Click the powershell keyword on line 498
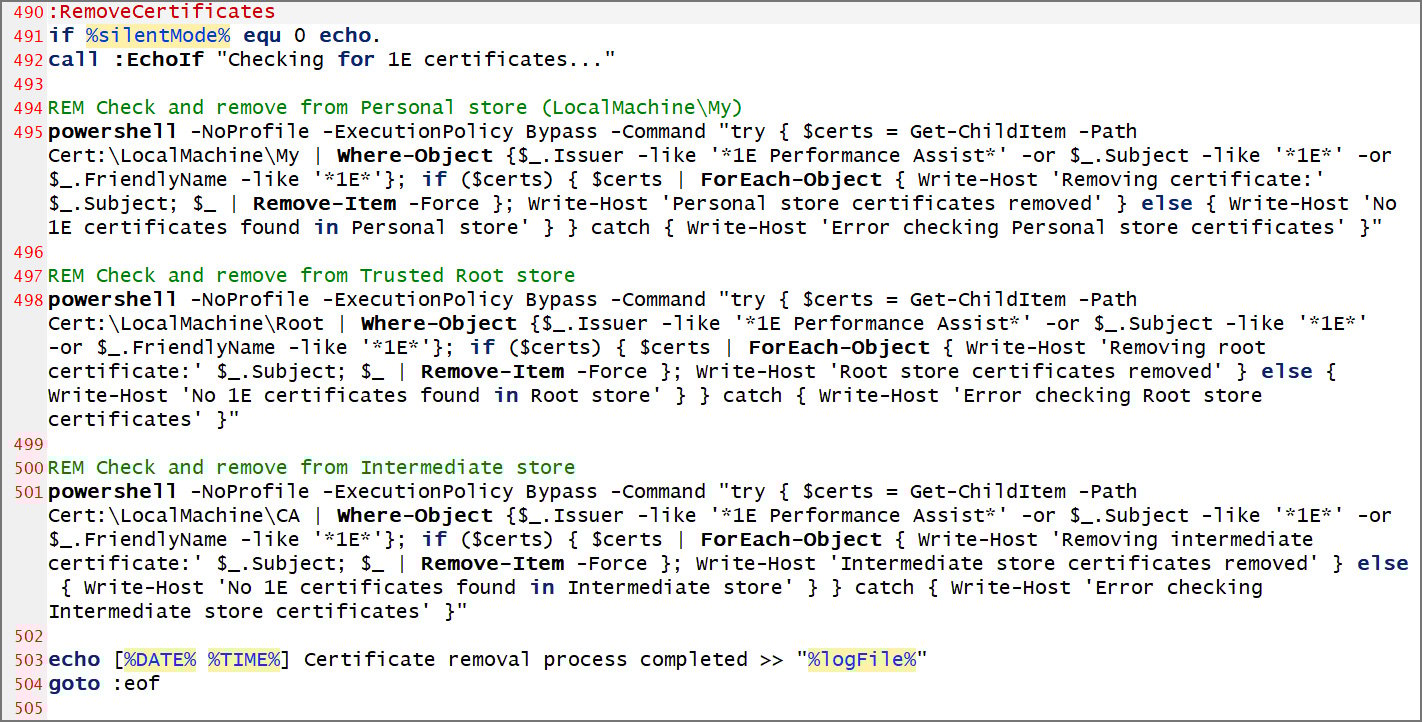Screen dimensions: 1422x722 click(x=110, y=299)
